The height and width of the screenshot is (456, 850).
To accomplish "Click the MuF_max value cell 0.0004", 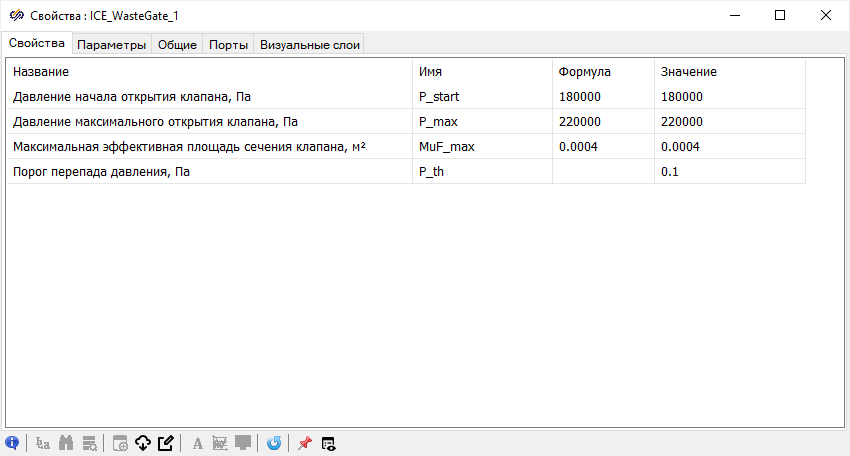I will [729, 147].
